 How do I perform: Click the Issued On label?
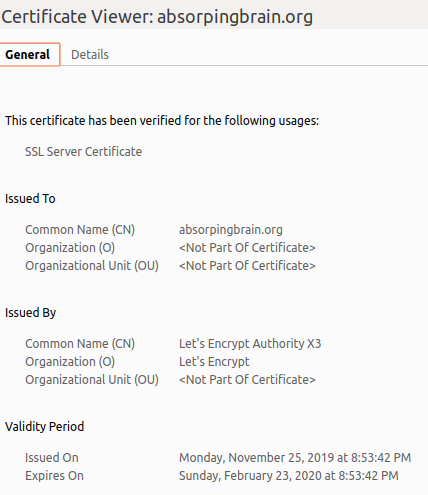[52, 458]
